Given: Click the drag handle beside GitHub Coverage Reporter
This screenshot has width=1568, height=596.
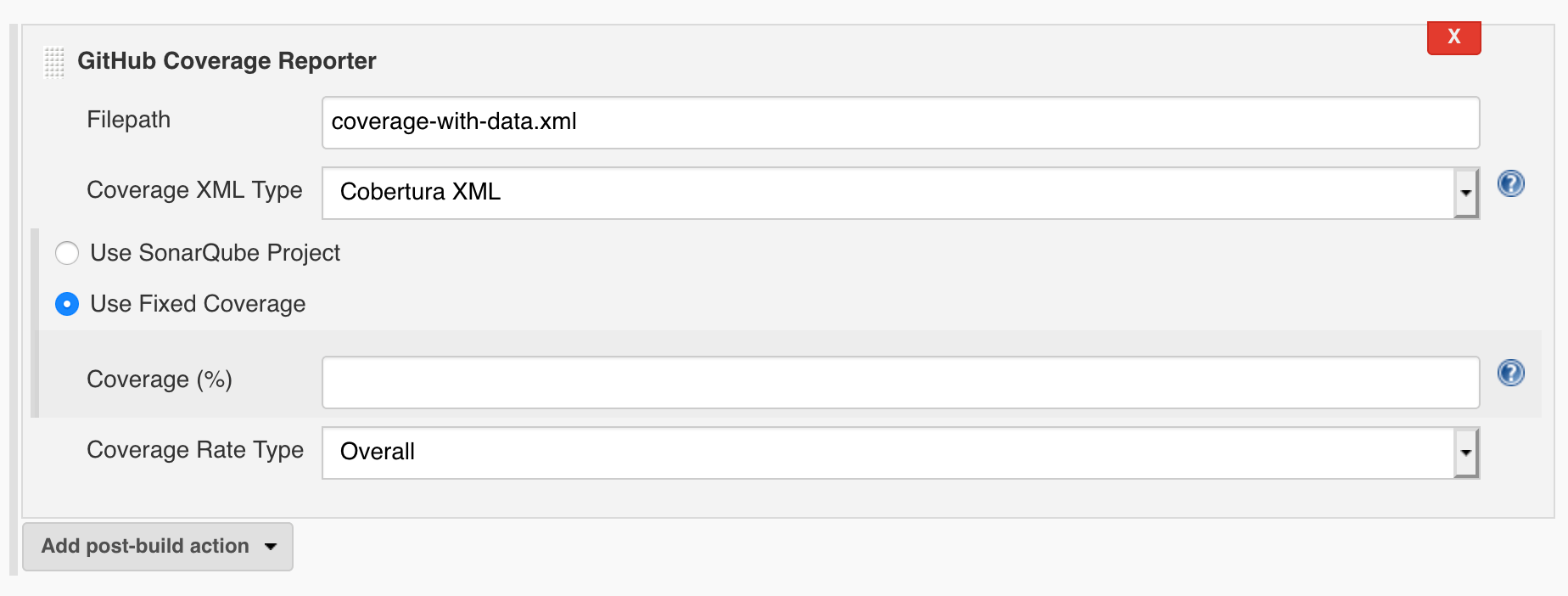Looking at the screenshot, I should tap(53, 61).
